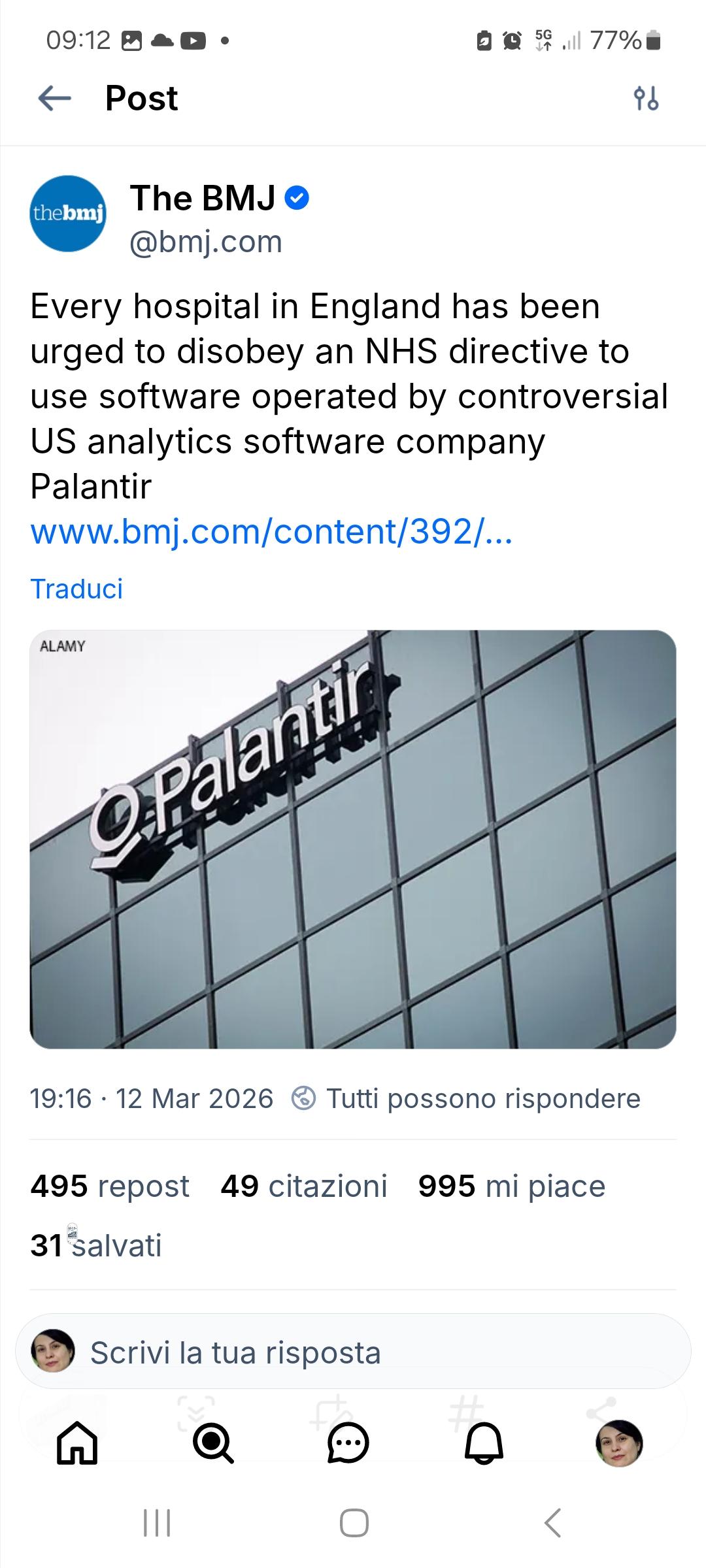The width and height of the screenshot is (706, 1568).
Task: Tap Android recent apps button
Action: click(157, 1523)
